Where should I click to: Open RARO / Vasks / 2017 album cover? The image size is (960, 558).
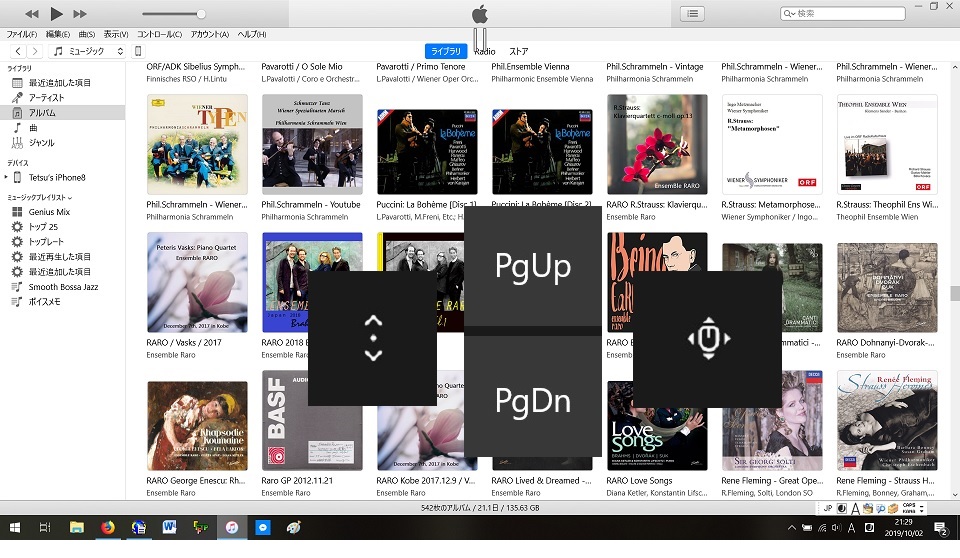coord(197,282)
